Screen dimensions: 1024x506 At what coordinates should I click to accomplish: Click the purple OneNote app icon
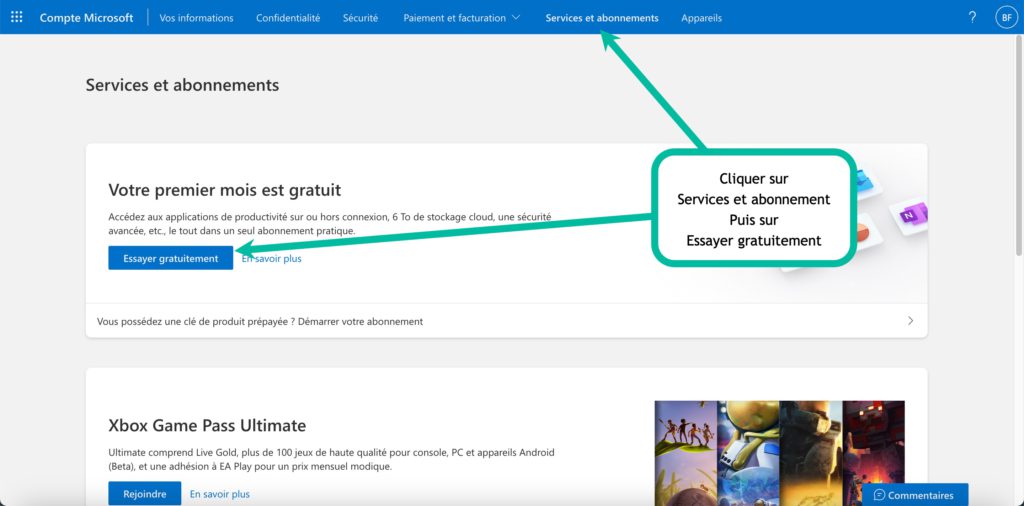[x=911, y=214]
